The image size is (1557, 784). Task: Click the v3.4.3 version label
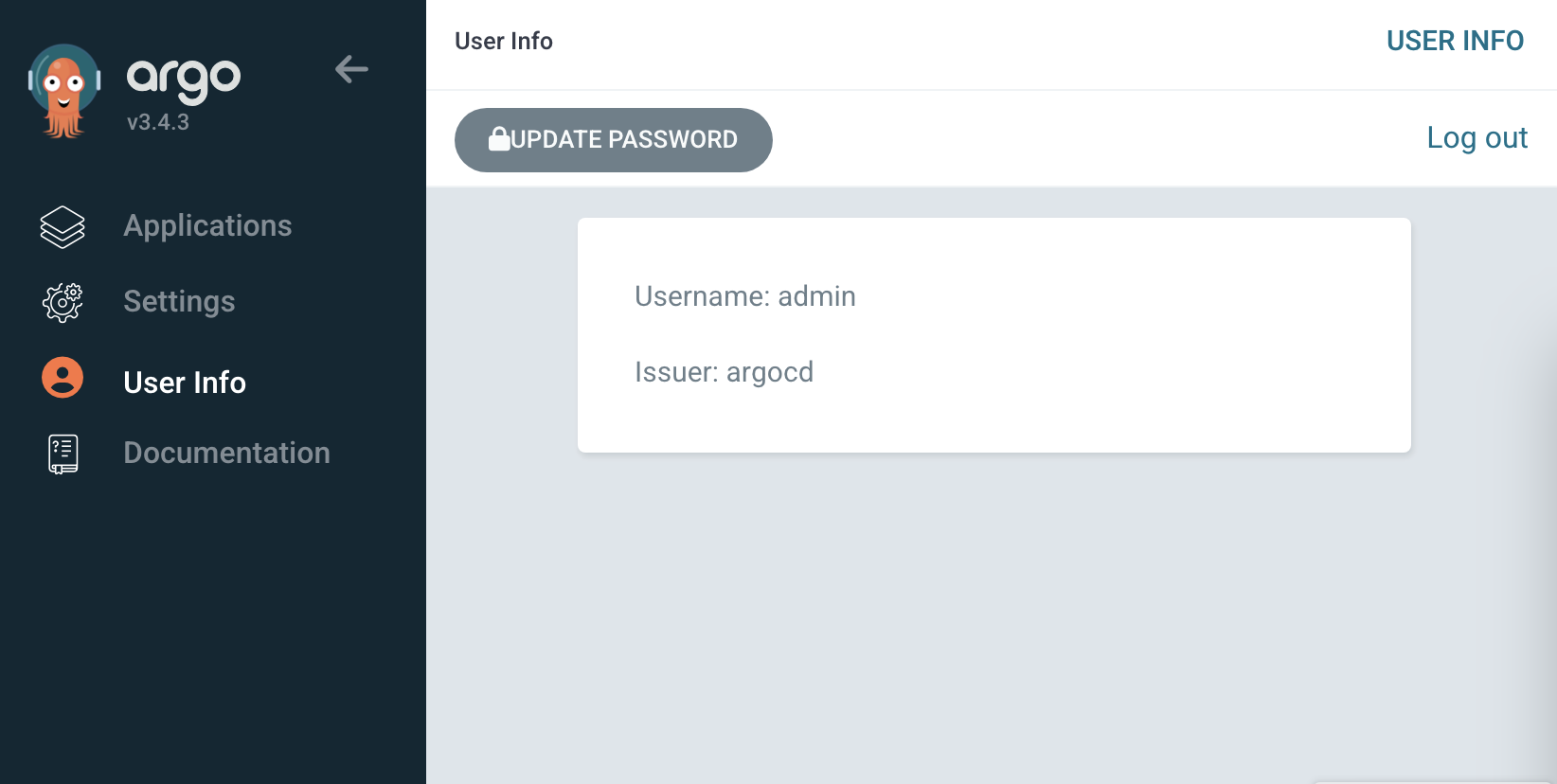158,122
